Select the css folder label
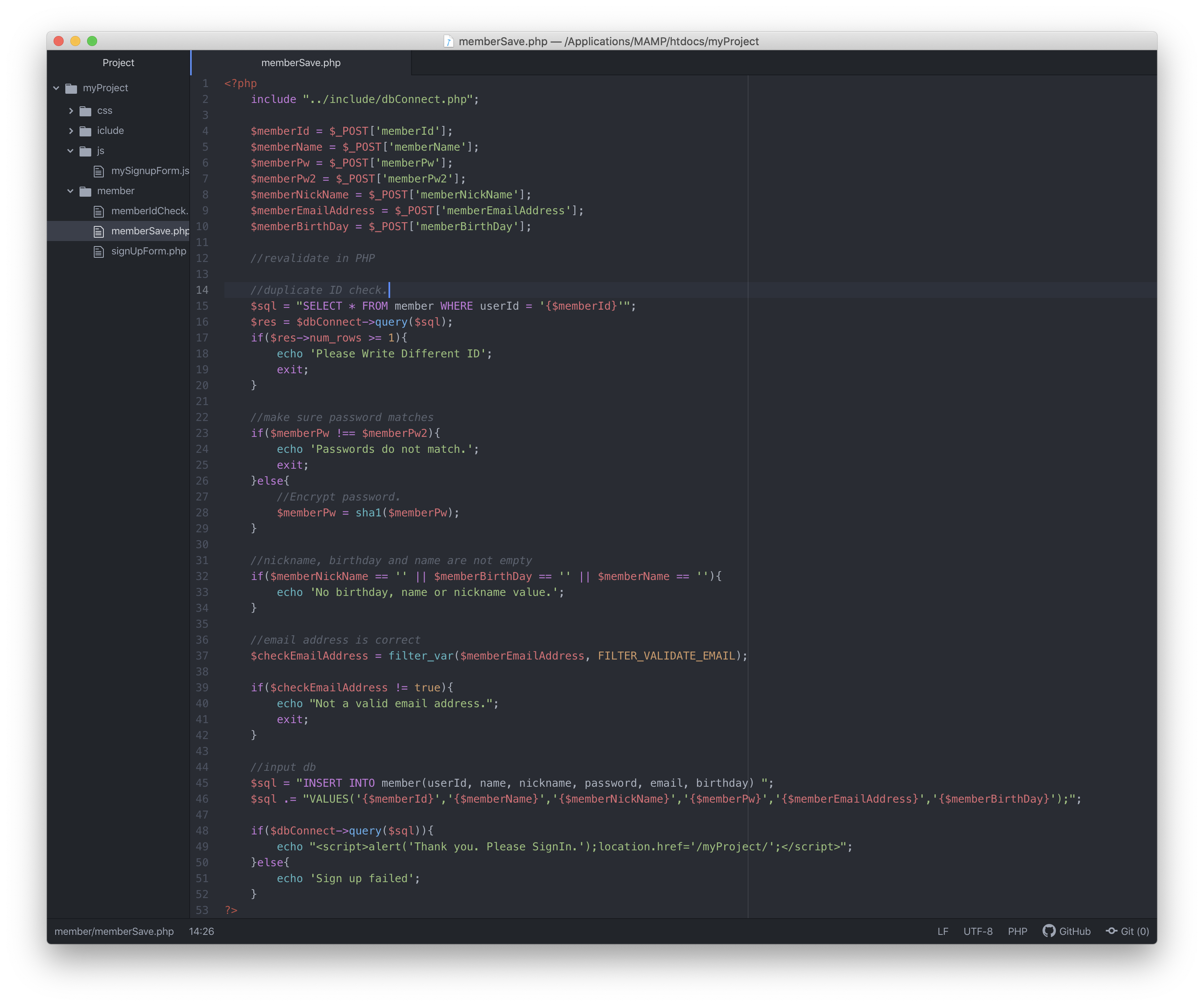Image resolution: width=1204 pixels, height=1006 pixels. tap(104, 110)
